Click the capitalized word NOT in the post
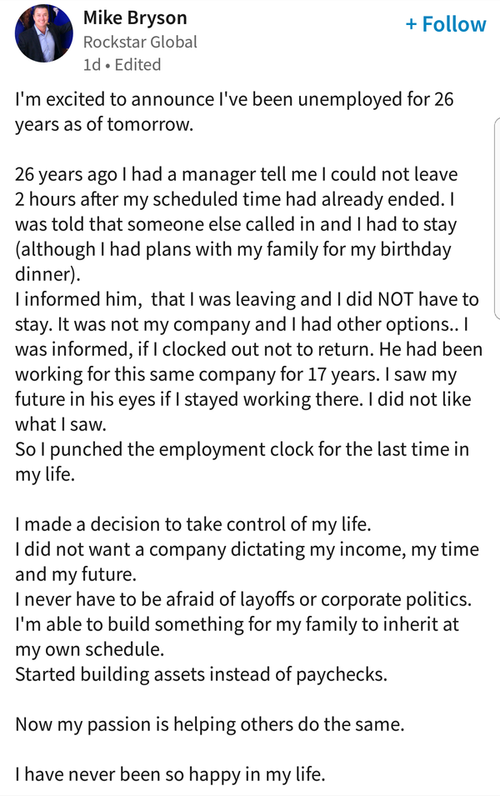 (396, 299)
